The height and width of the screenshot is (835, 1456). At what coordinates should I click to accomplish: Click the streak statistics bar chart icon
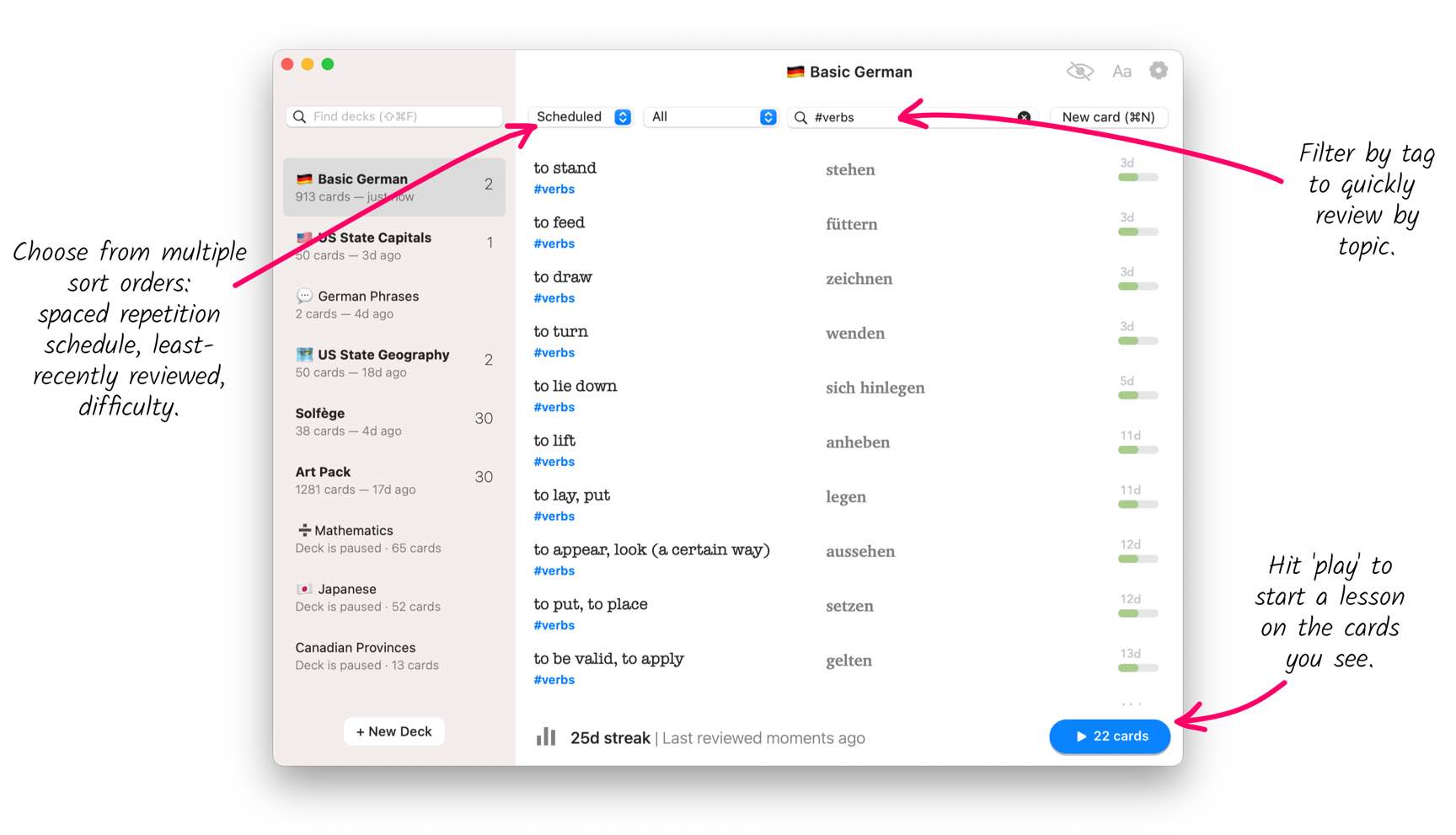click(546, 737)
